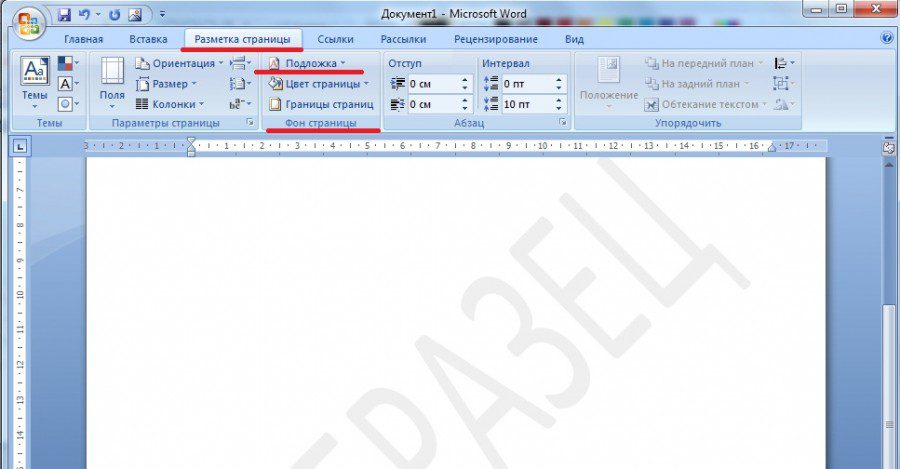Open the Поля margins menu

tap(112, 83)
